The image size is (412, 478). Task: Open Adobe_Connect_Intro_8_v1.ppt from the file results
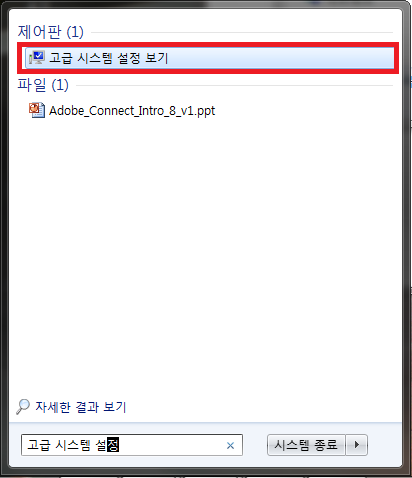click(x=132, y=111)
